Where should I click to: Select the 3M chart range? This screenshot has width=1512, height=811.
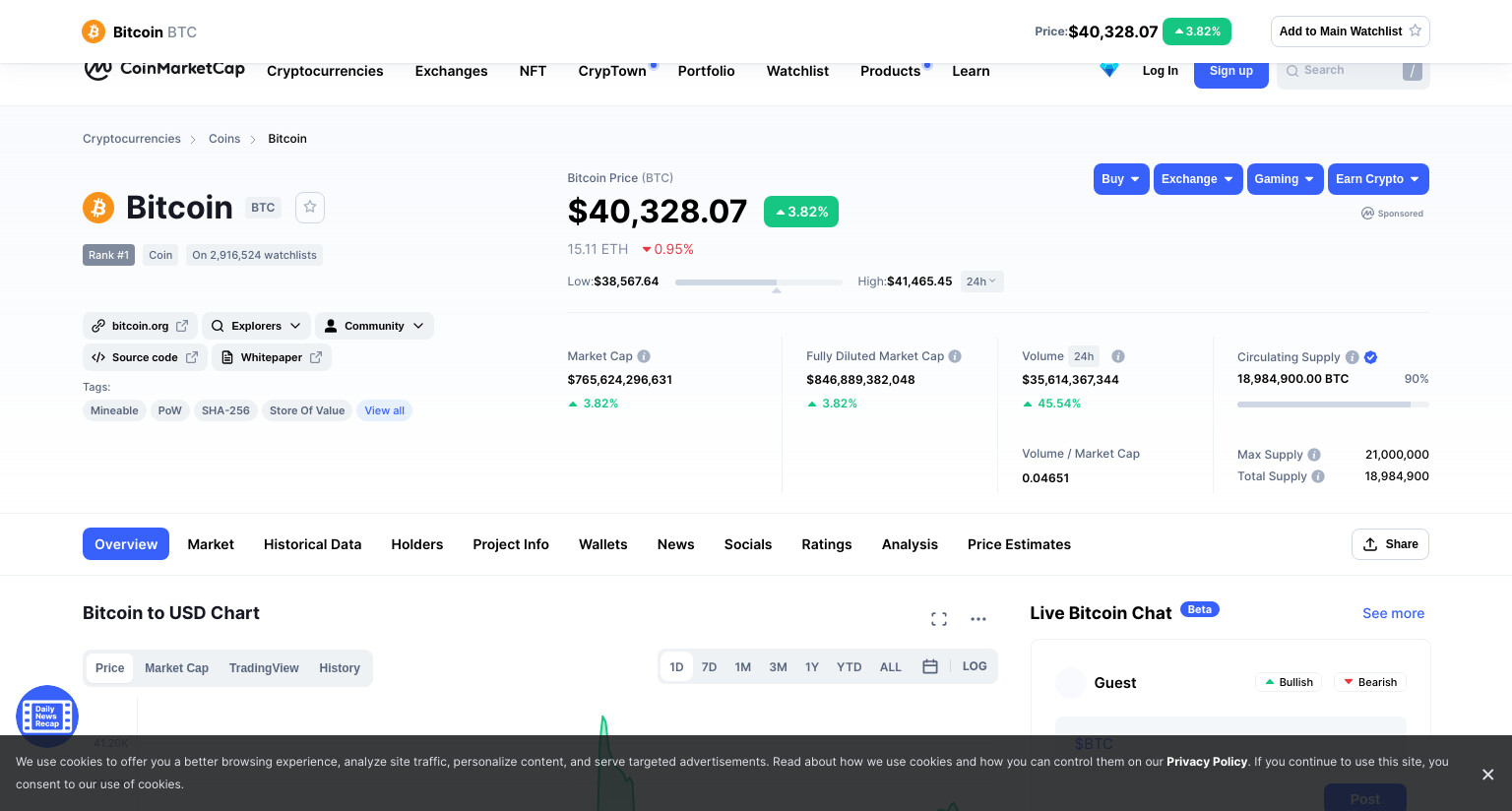[x=778, y=667]
